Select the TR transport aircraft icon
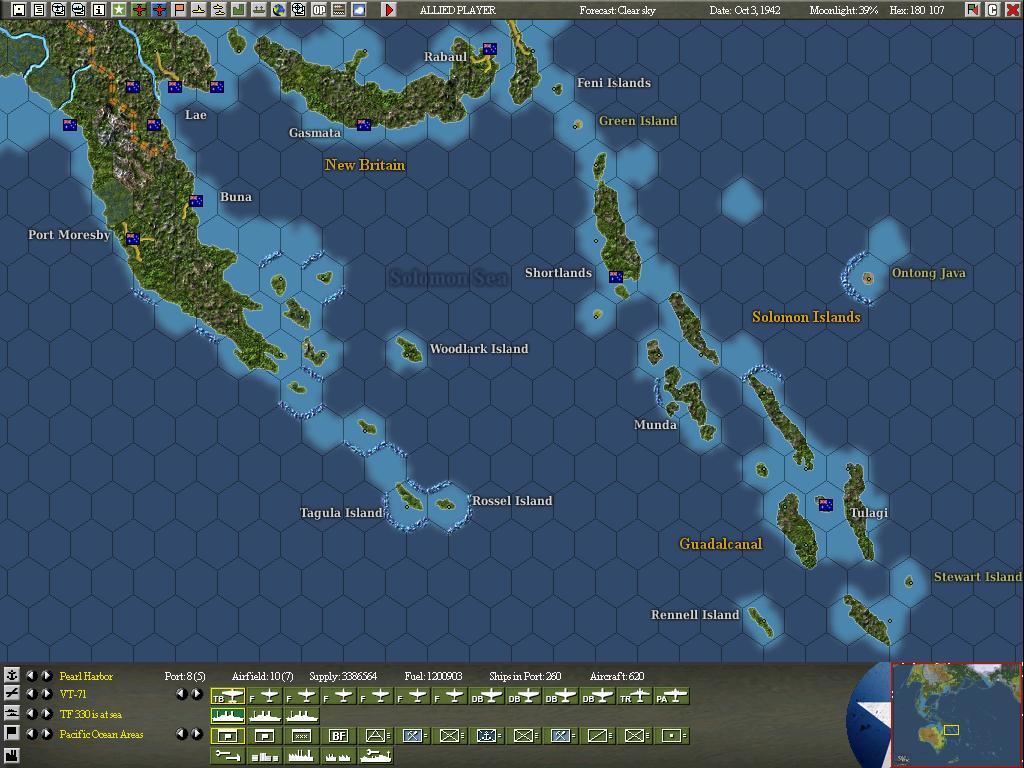Screen dimensions: 1024x768 [635, 697]
